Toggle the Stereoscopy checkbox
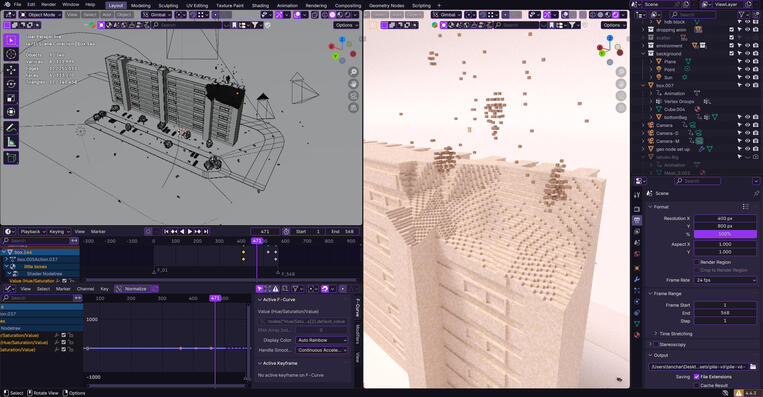Viewport: 763px width, 397px height. click(x=655, y=344)
